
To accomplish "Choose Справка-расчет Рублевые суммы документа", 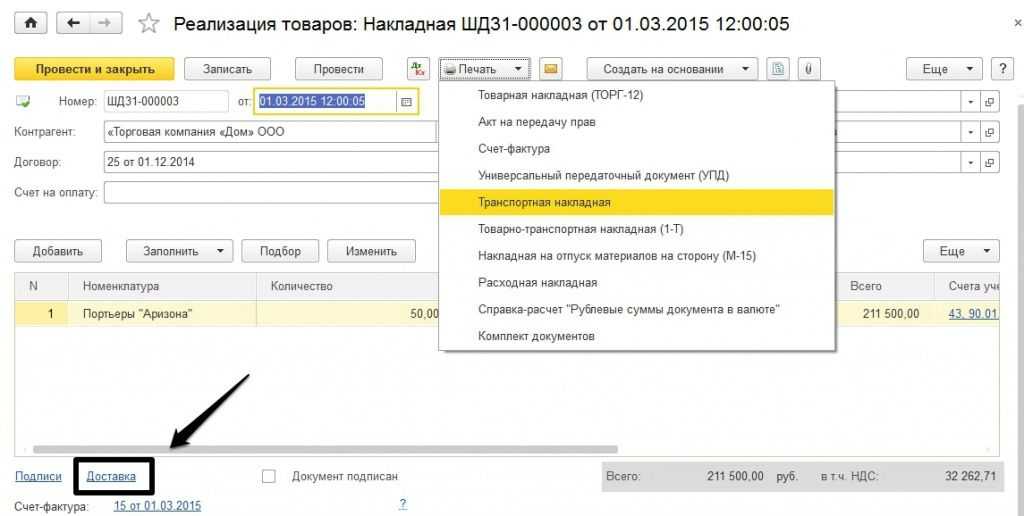I will [637, 310].
